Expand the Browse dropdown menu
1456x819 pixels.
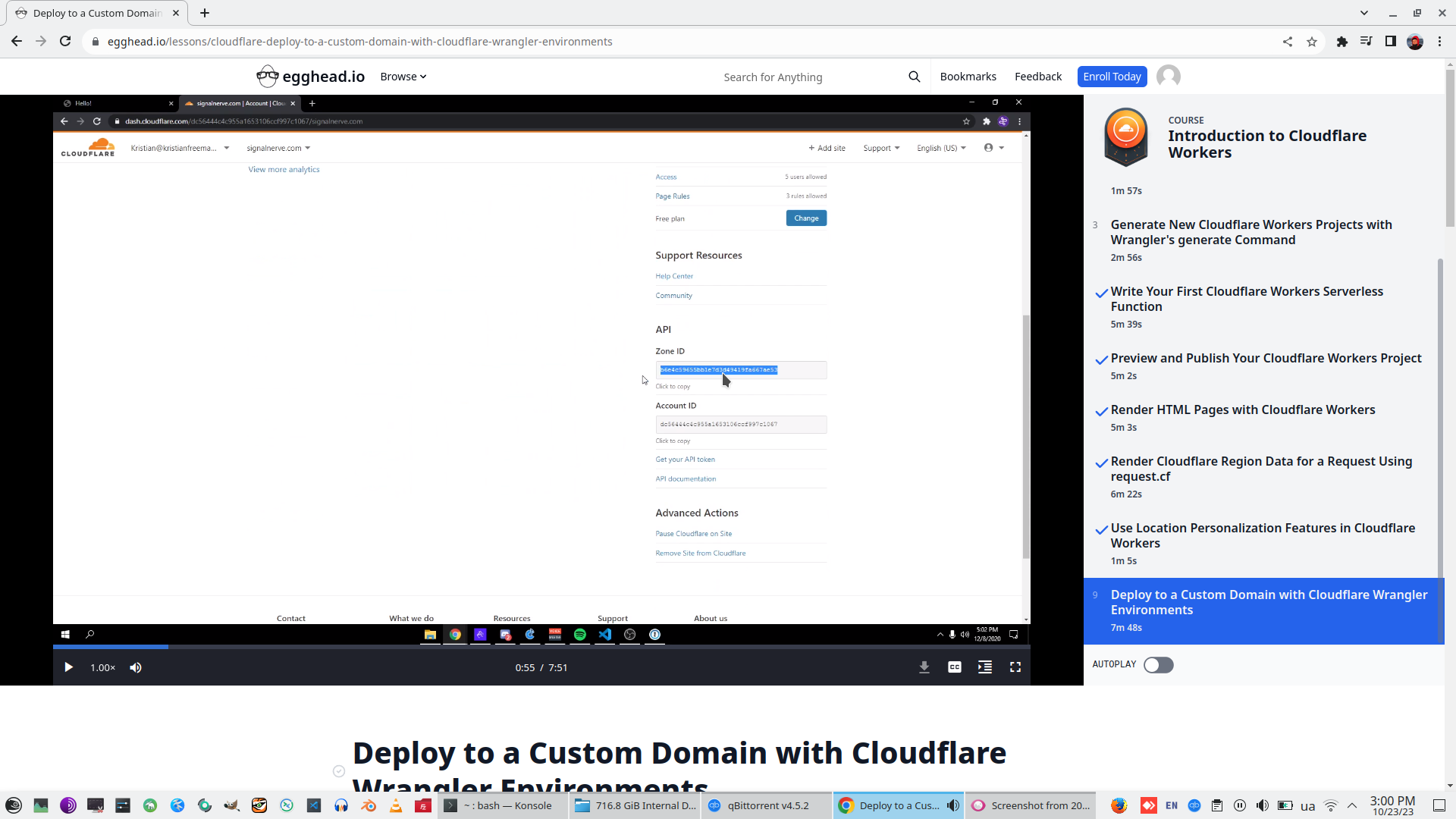[x=403, y=77]
